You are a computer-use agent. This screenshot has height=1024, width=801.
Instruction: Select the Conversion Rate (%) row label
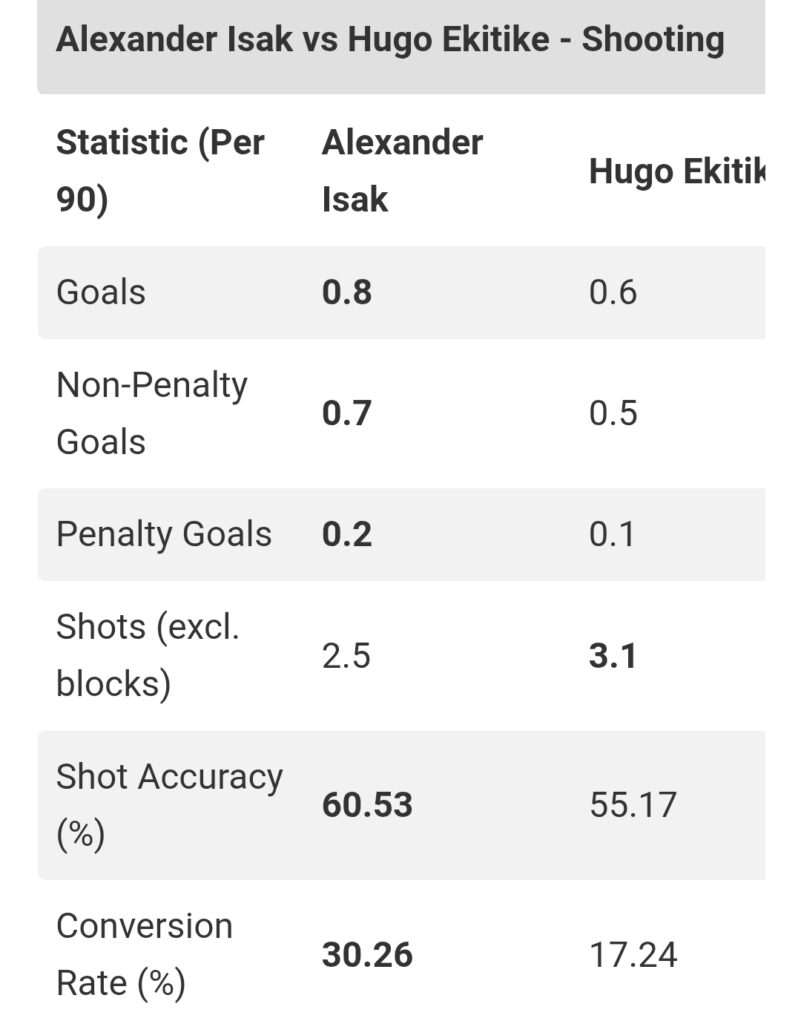[144, 954]
